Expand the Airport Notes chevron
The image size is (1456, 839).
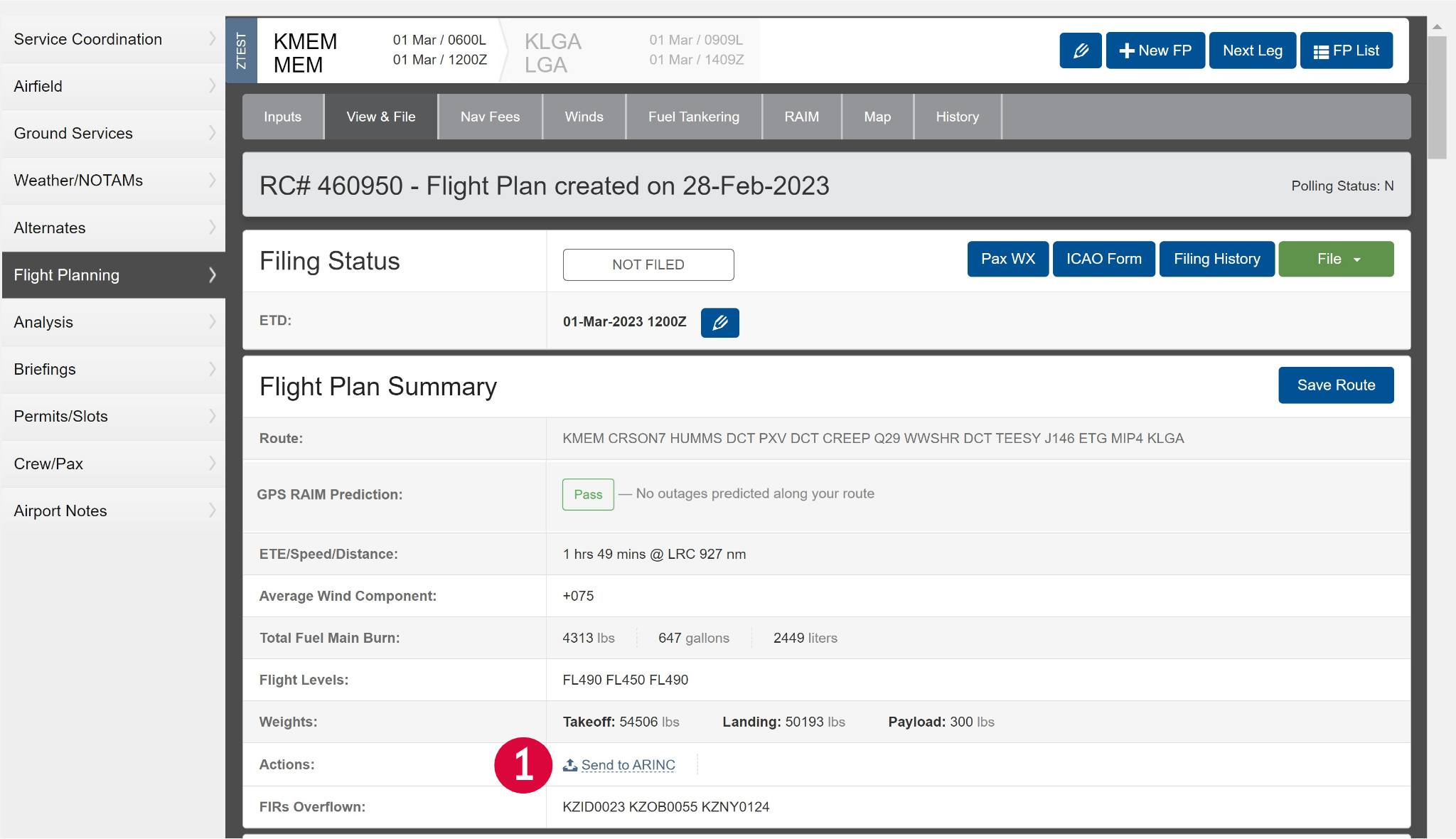coord(212,511)
